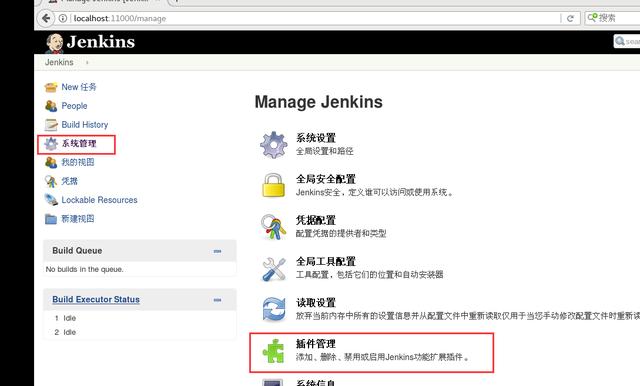Screen dimensions: 640x386
Task: Click the Manage Jenkins heading
Action: pyautogui.click(x=319, y=102)
